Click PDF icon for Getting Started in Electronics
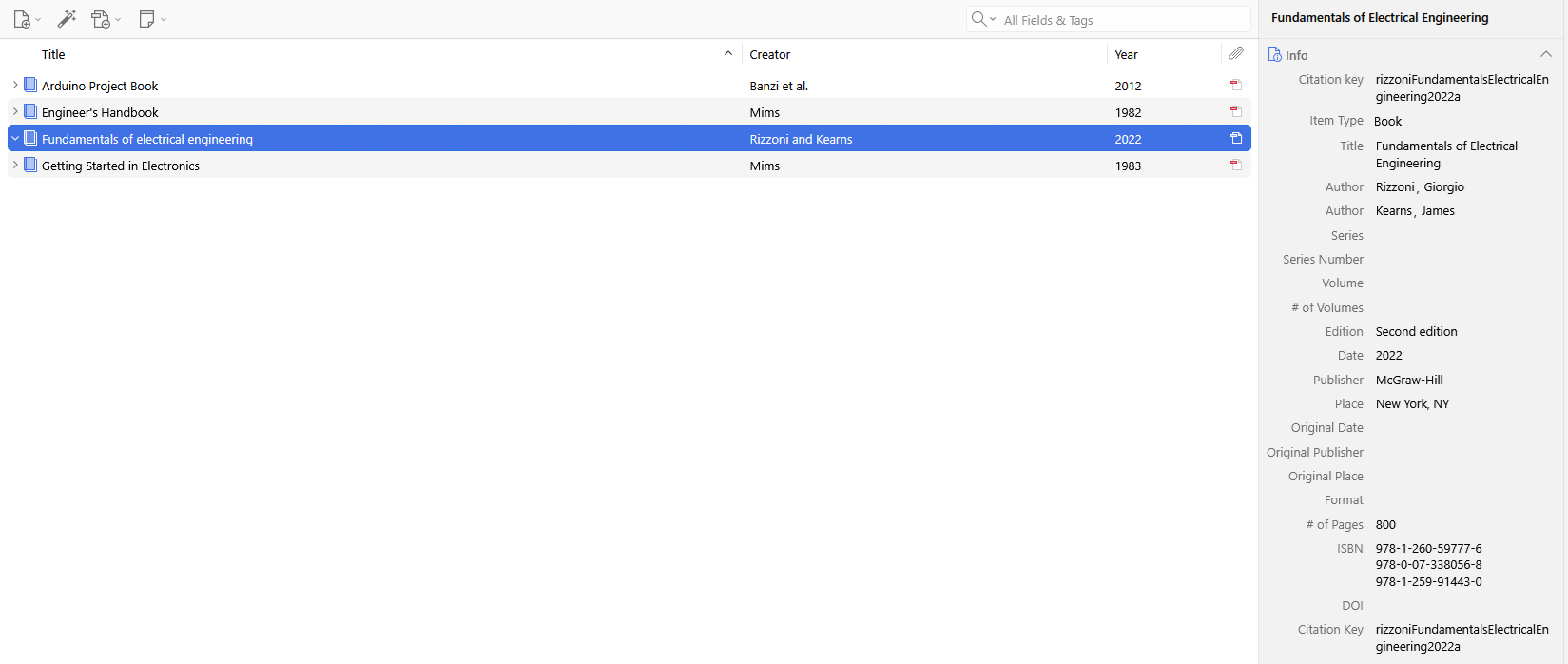1568x664 pixels. (x=1236, y=166)
